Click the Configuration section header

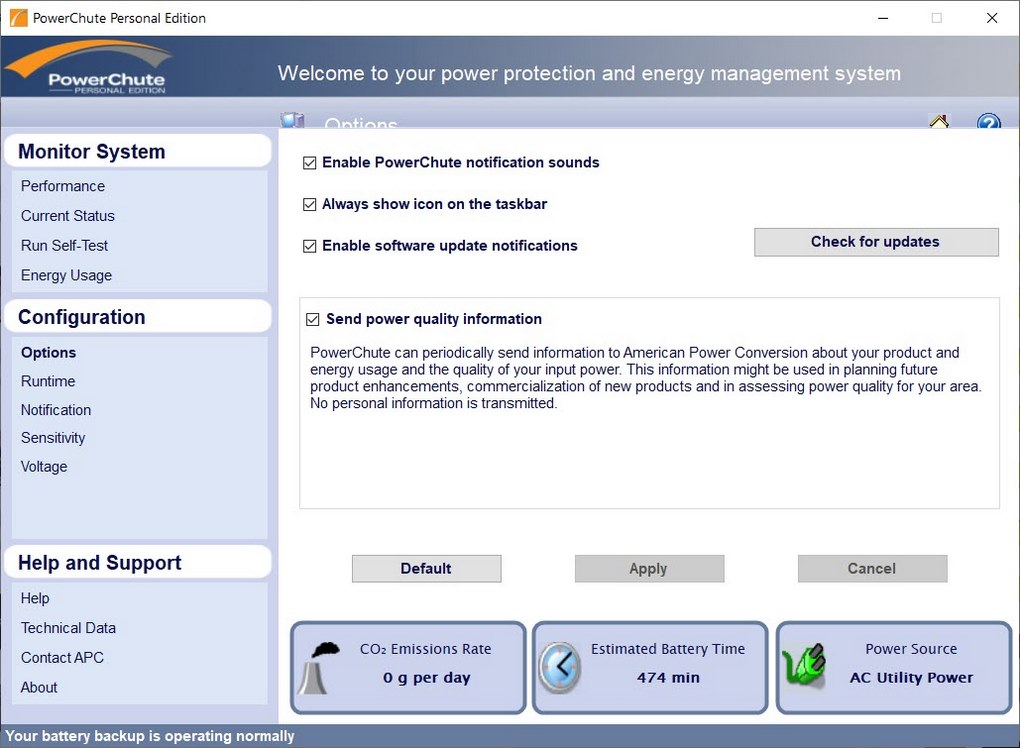point(137,317)
